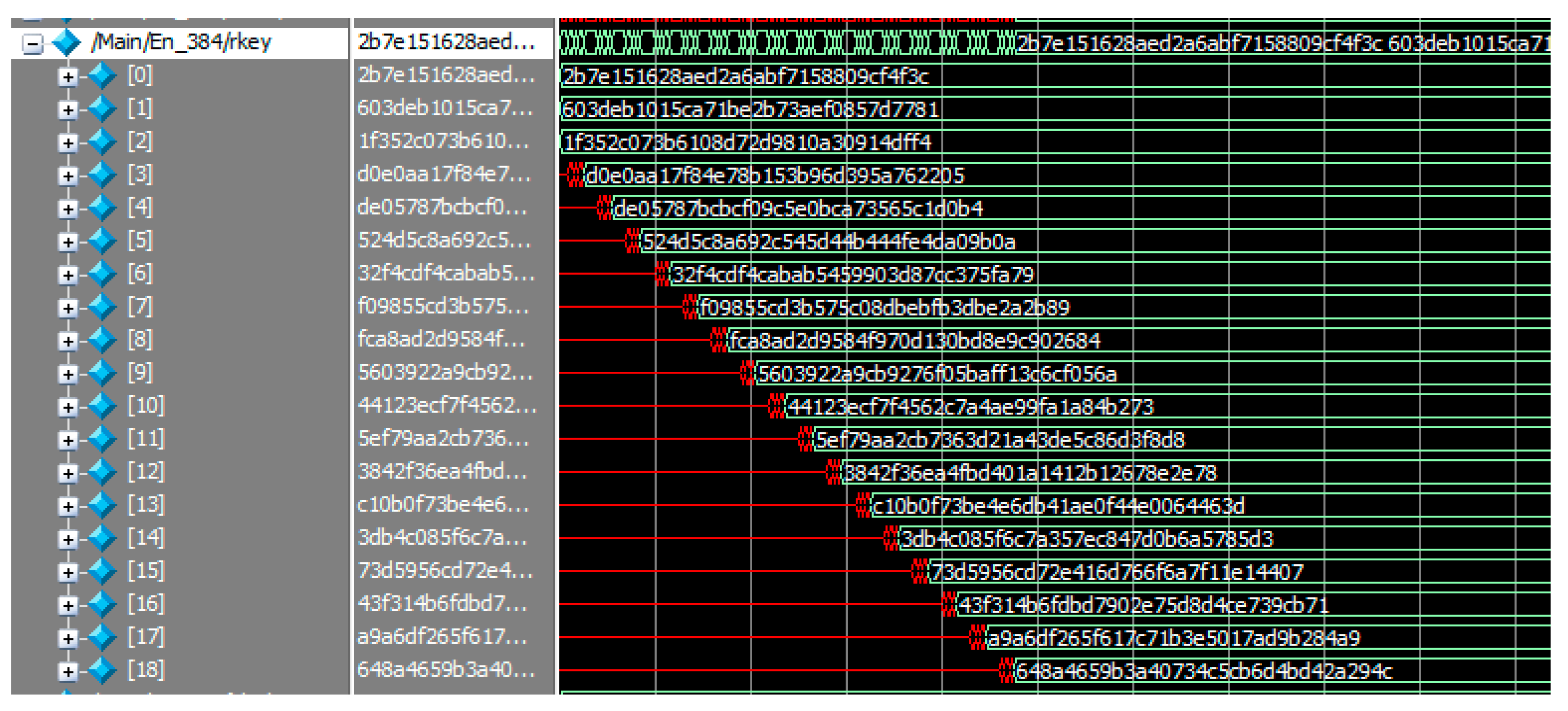Expand the rkey [7] element
Screen dimensions: 1568x711
click(68, 308)
